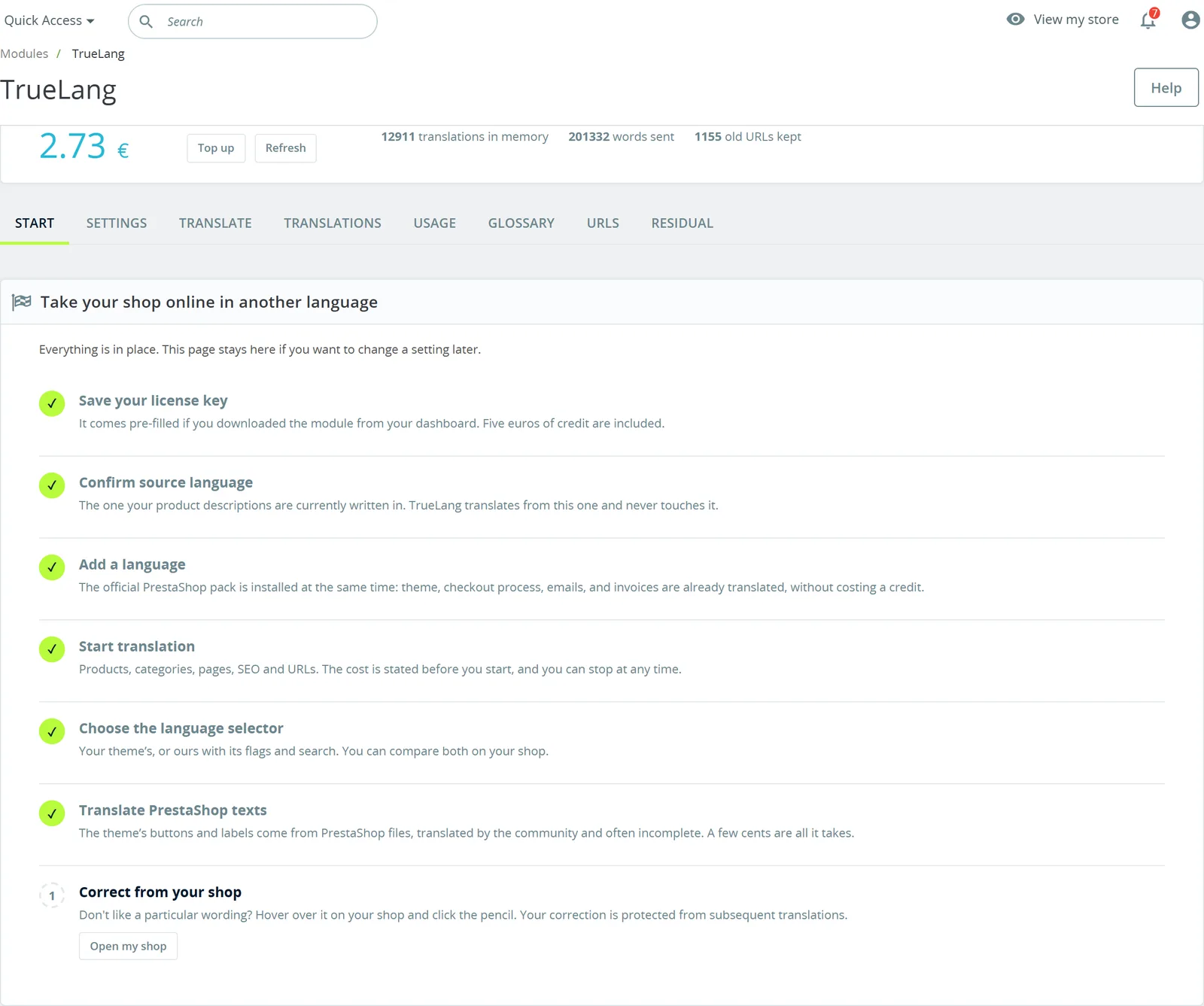Image resolution: width=1204 pixels, height=1006 pixels.
Task: Click the 2.73 € credit balance
Action: [x=84, y=146]
